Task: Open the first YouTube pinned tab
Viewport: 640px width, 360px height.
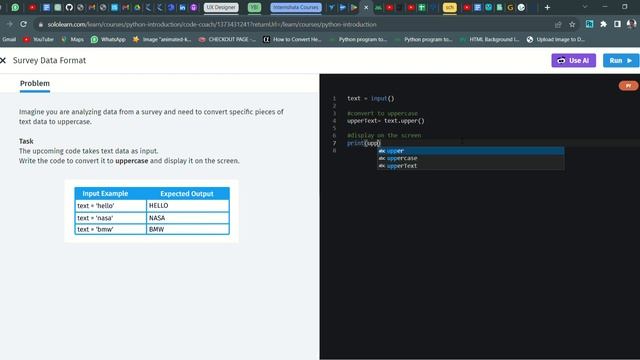Action: pyautogui.click(x=32, y=7)
